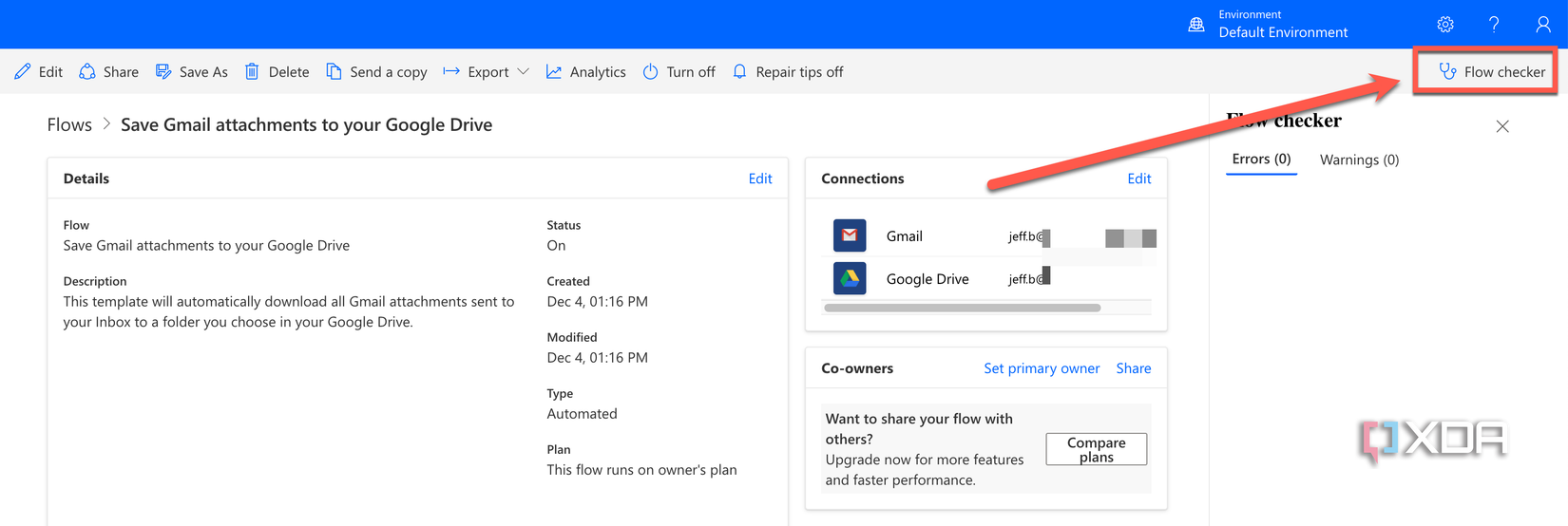This screenshot has width=1568, height=526.
Task: Switch to the Warnings (0) tab
Action: click(1359, 160)
